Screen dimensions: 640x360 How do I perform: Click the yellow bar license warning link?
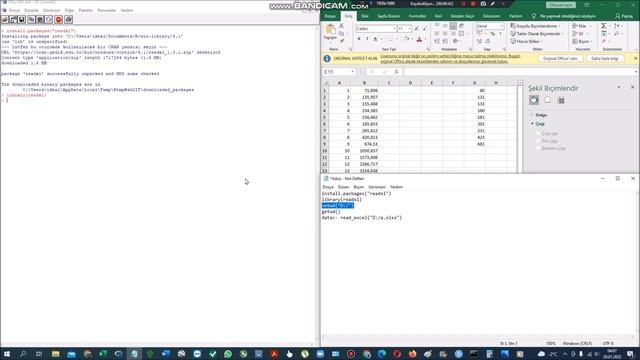coord(450,58)
